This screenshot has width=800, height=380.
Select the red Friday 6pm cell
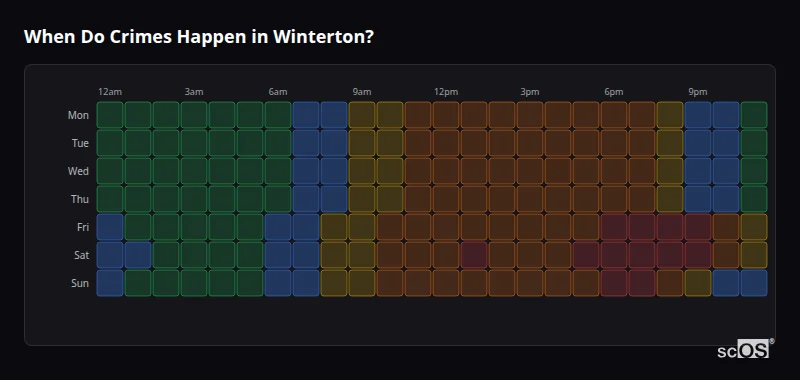(614, 227)
